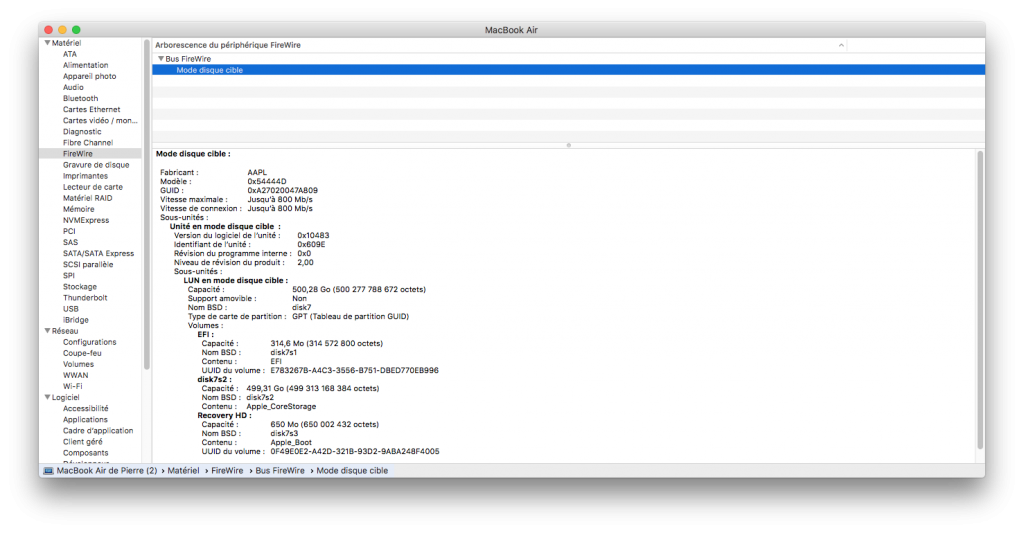The height and width of the screenshot is (533, 1024).
Task: Collapse the Réseau section triangle
Action: 47,331
